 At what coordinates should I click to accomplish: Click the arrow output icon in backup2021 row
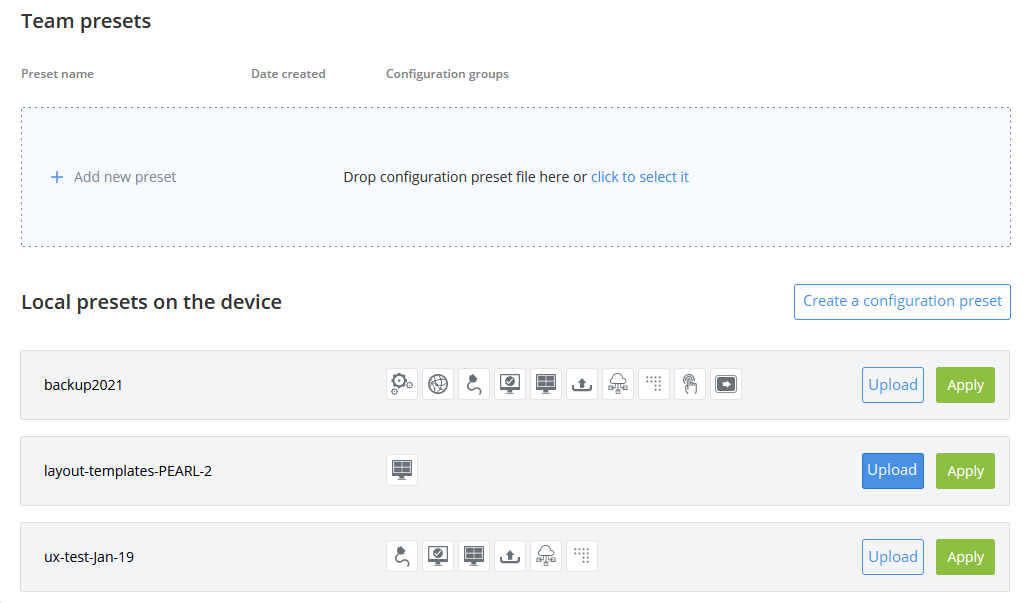tap(726, 384)
